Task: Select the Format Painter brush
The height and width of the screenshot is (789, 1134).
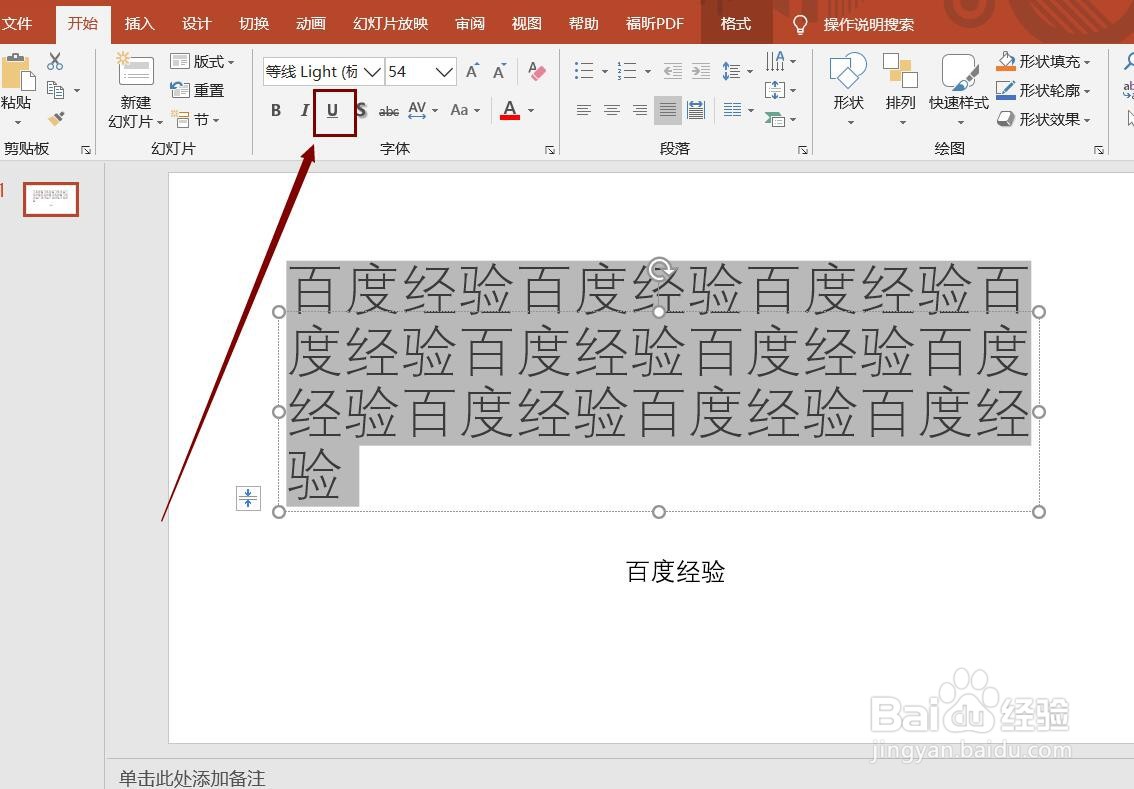Action: 56,118
